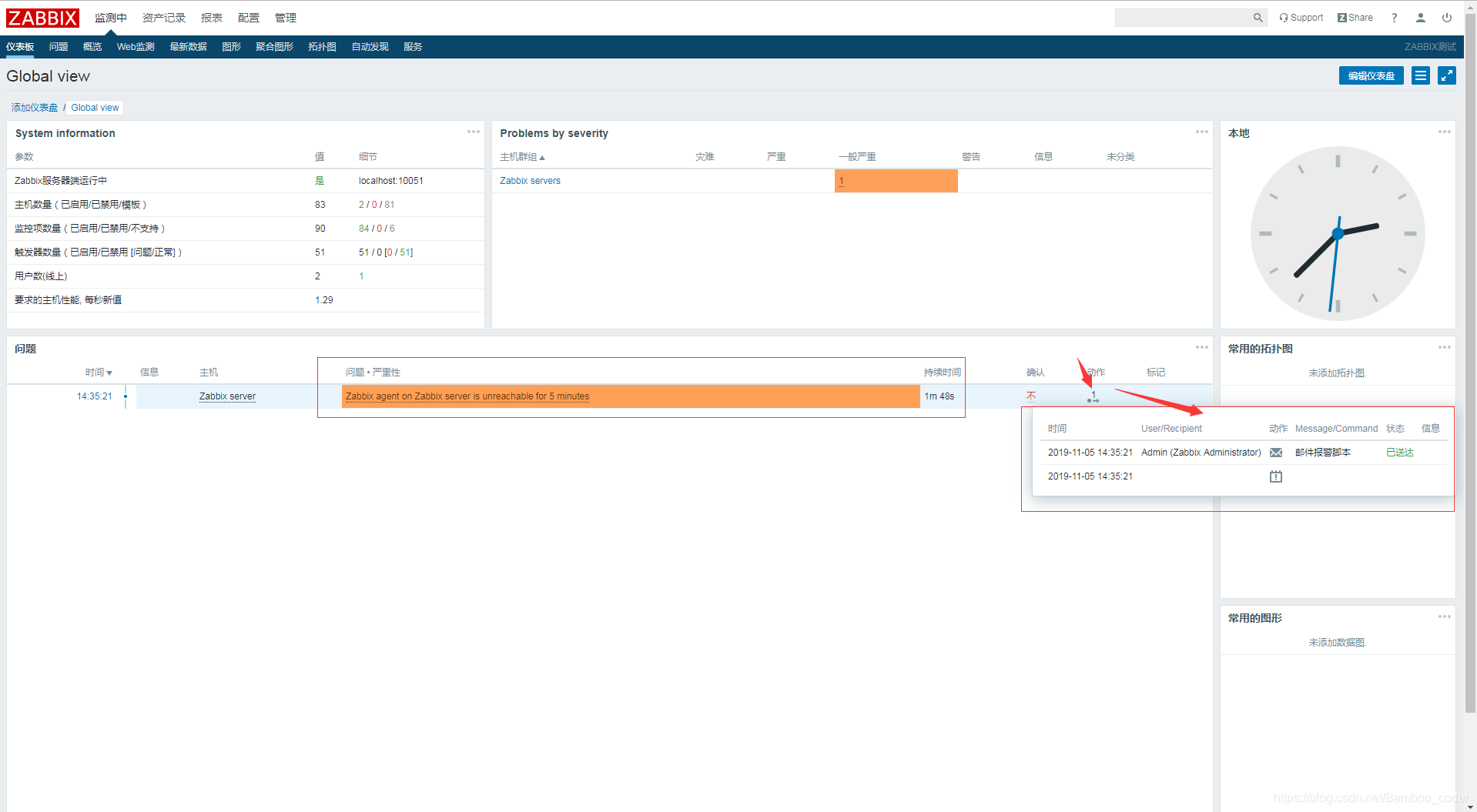The image size is (1477, 812).
Task: Open 配置 top menu
Action: (249, 18)
